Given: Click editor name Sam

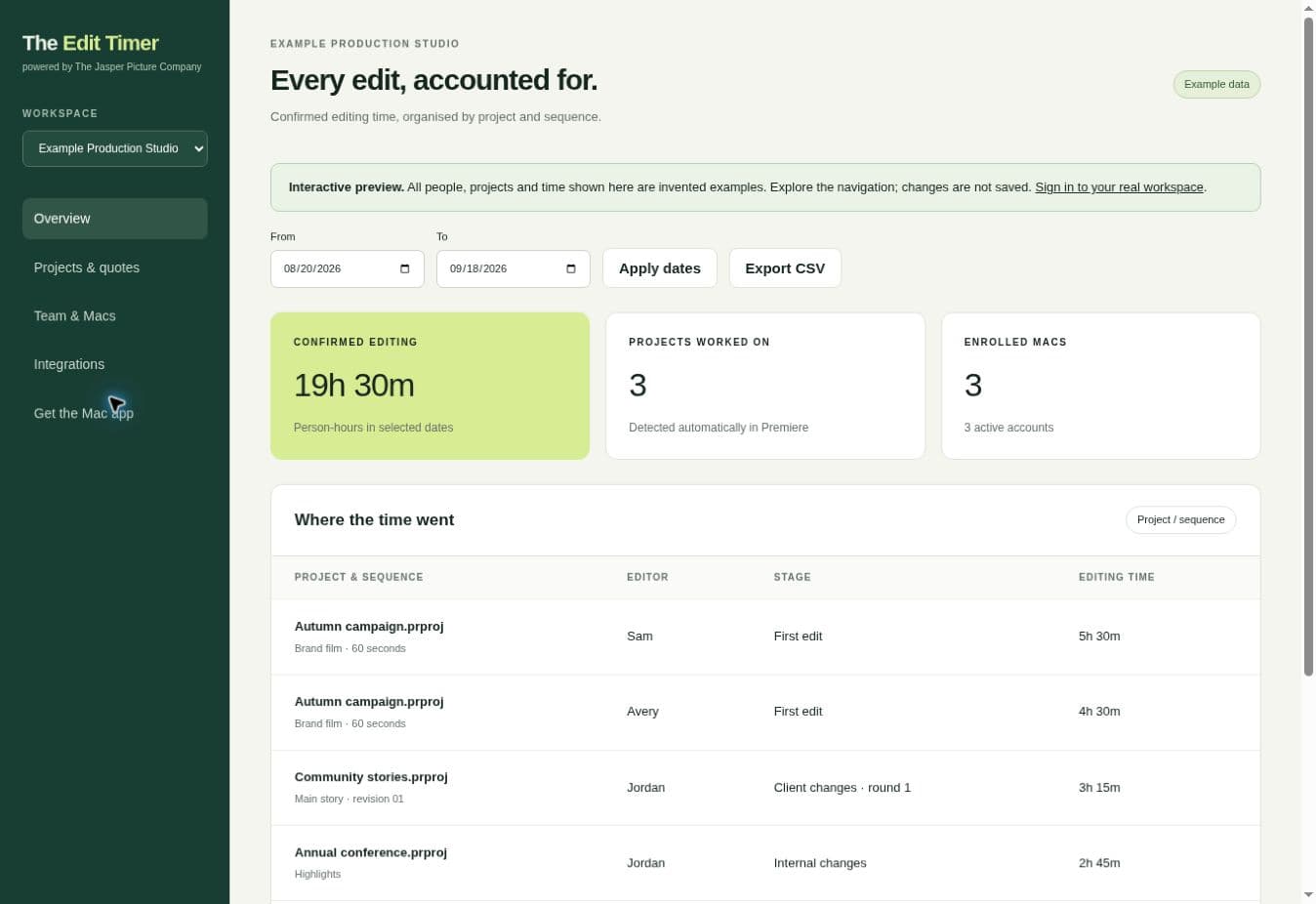Looking at the screenshot, I should pos(639,637).
